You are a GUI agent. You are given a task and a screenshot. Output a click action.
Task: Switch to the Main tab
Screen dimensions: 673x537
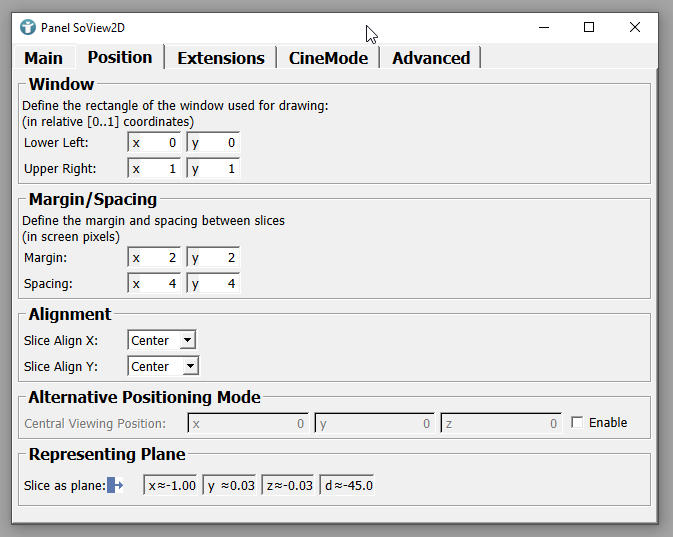click(x=43, y=58)
